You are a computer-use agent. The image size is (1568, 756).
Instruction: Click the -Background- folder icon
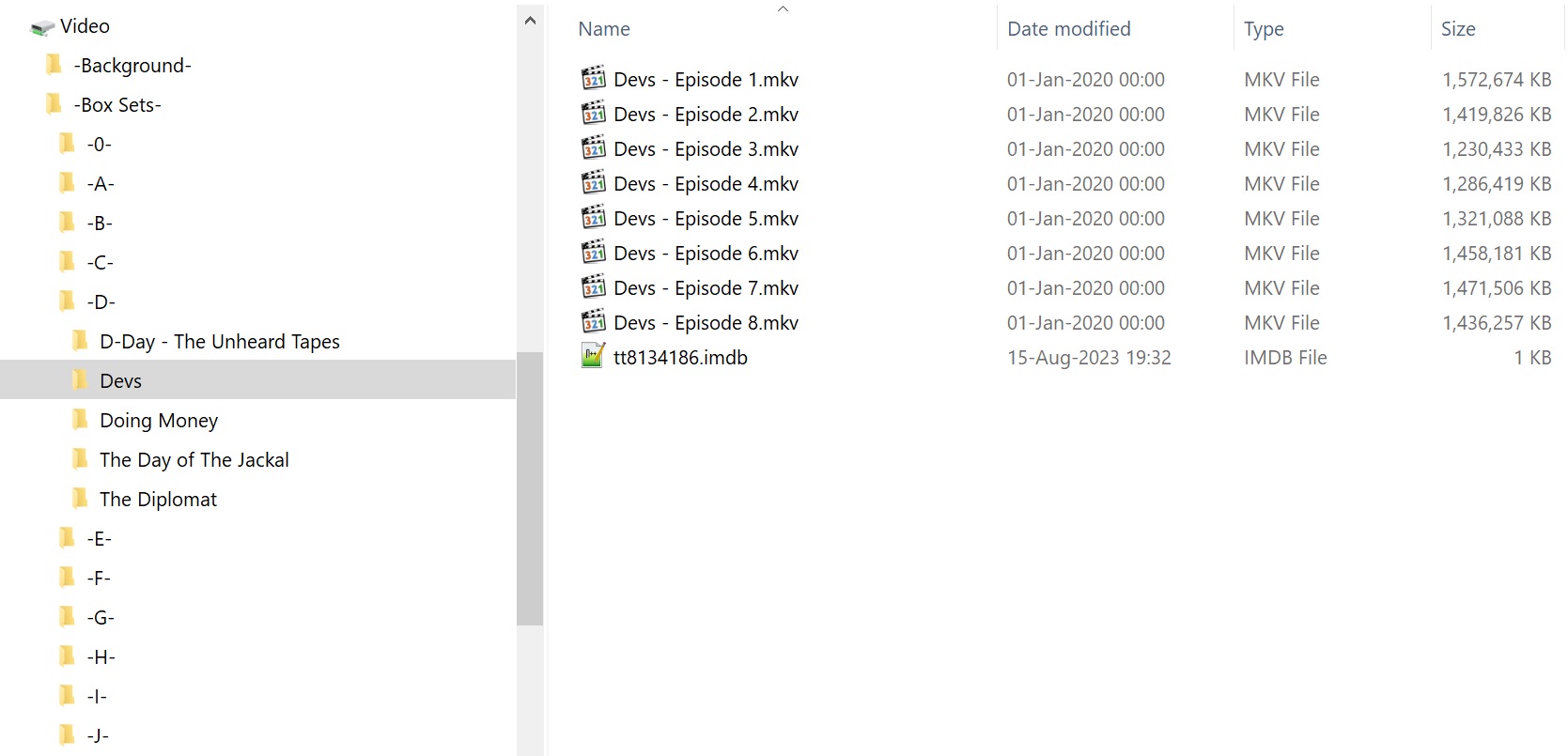coord(54,65)
